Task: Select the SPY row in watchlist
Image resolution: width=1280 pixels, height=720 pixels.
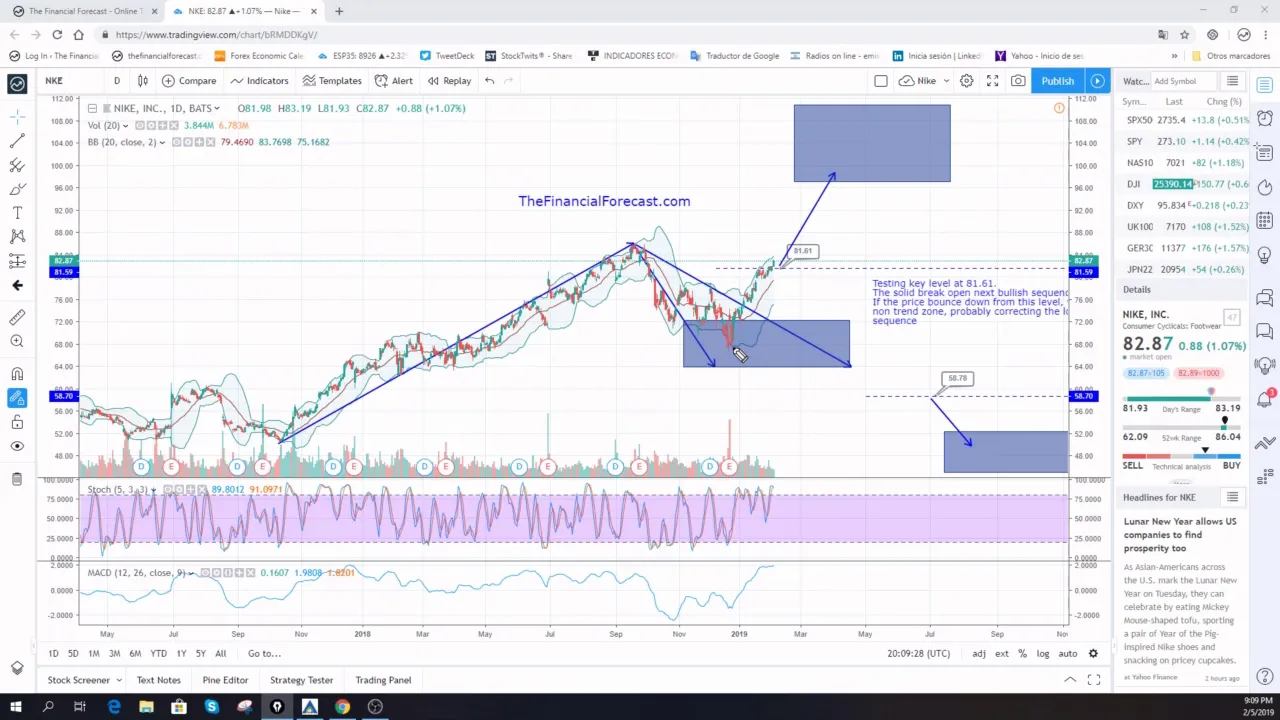Action: [1183, 141]
